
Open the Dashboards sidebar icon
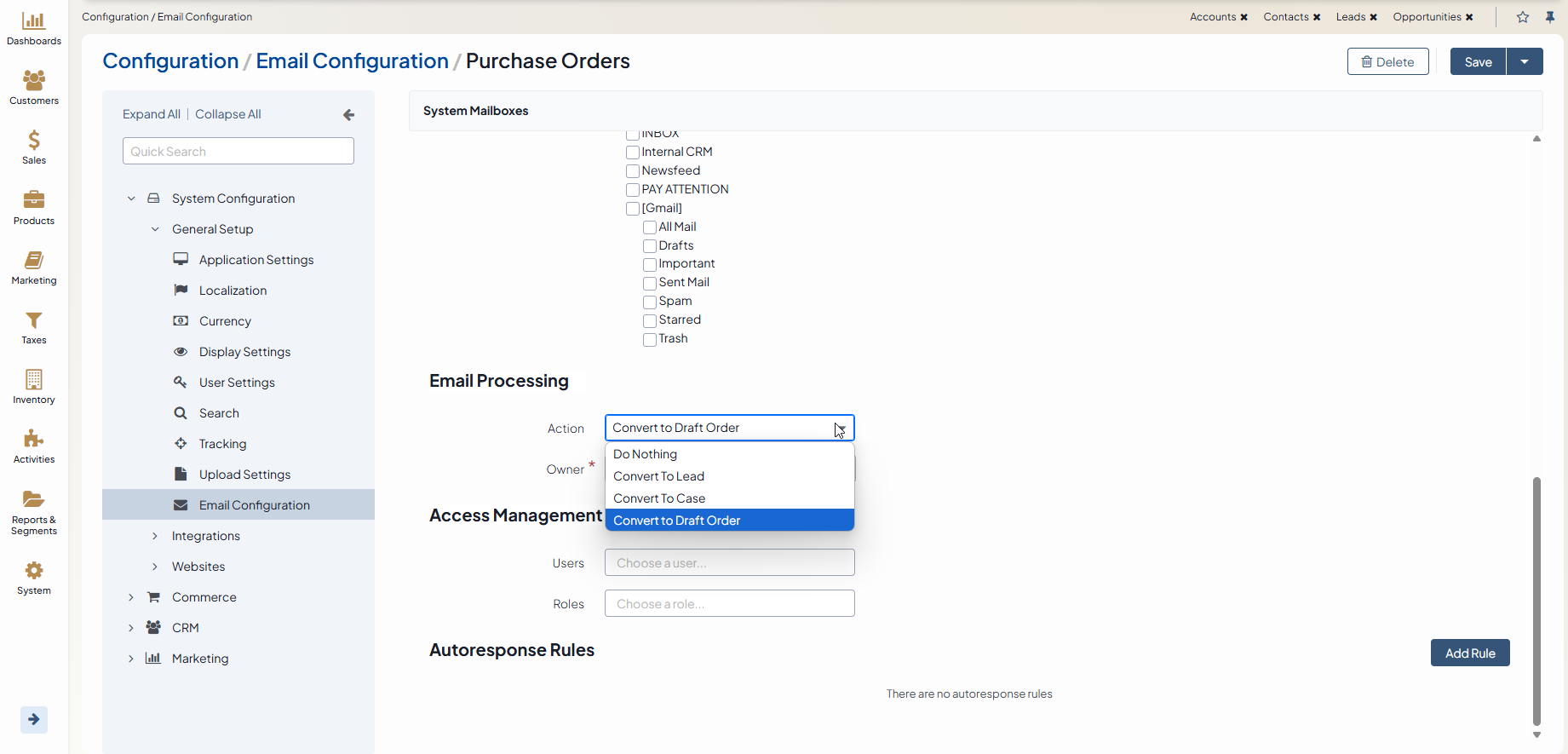click(34, 22)
